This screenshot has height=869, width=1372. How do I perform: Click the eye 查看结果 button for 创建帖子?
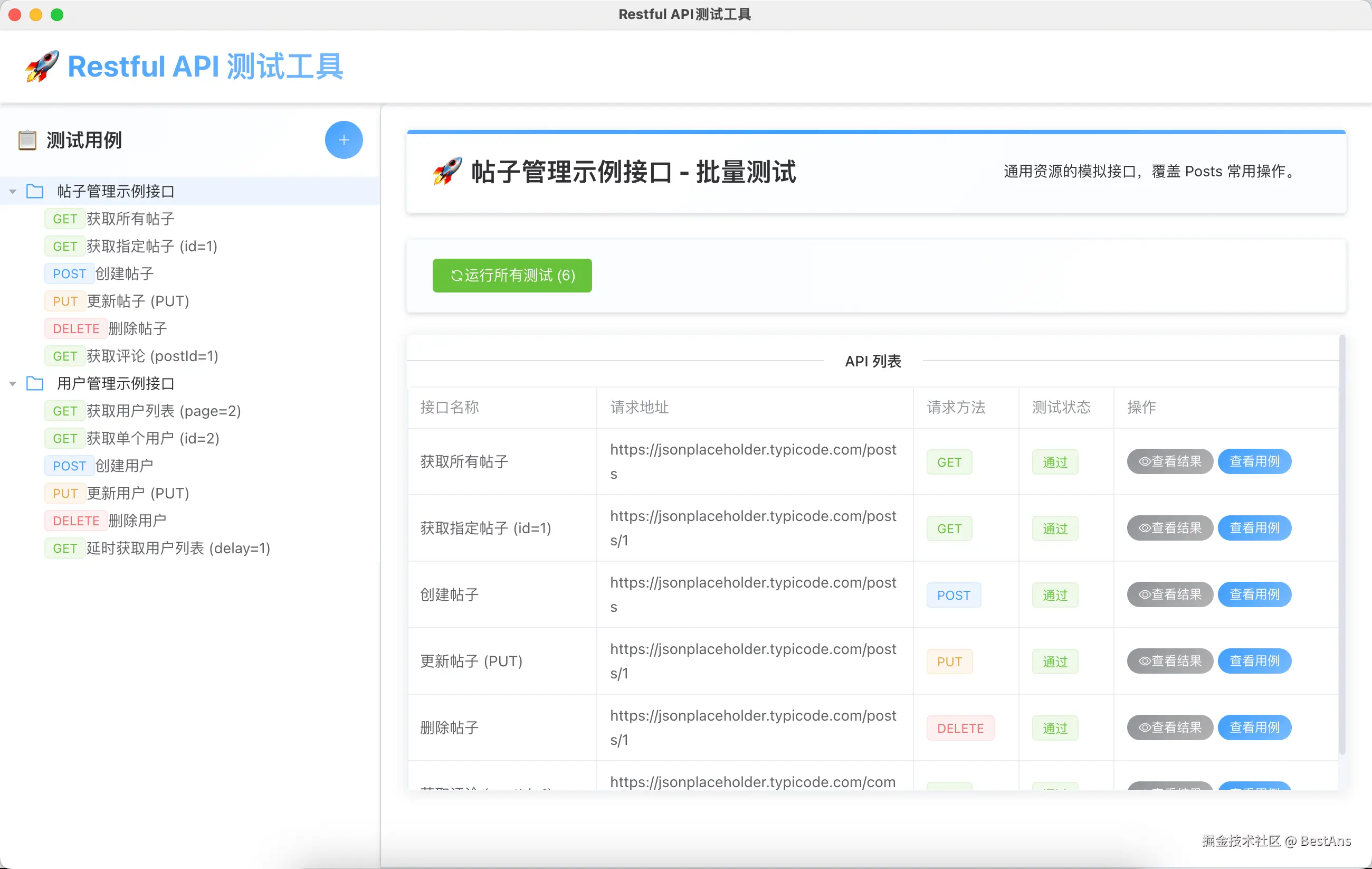click(1169, 594)
